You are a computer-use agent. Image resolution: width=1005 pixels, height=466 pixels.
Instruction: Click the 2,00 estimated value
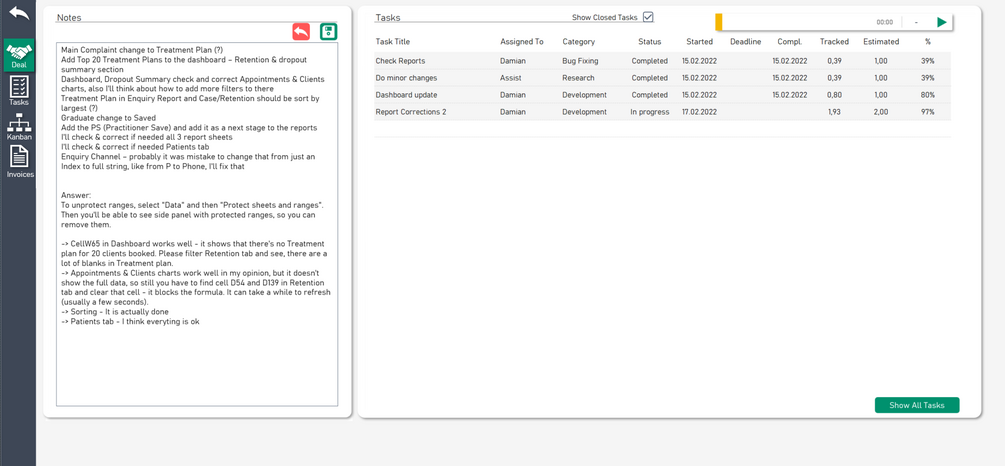click(881, 112)
